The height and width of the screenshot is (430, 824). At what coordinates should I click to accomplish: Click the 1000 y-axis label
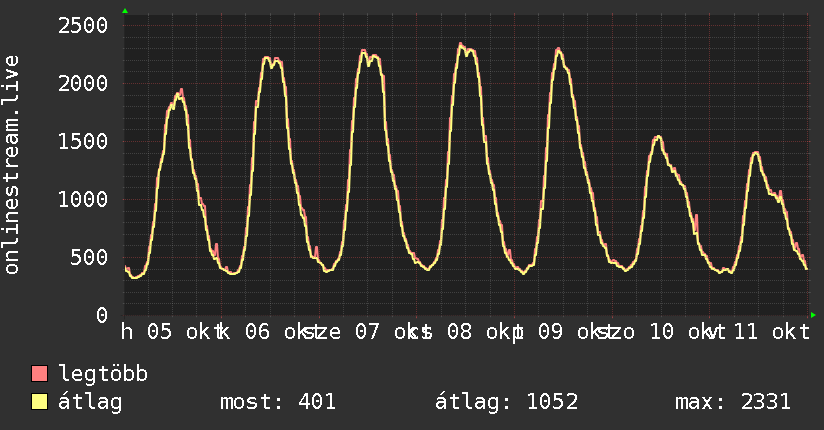[x=83, y=199]
